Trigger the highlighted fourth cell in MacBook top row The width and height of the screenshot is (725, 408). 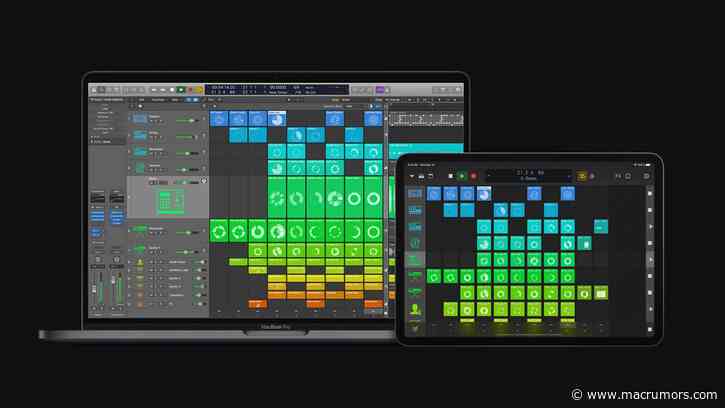pyautogui.click(x=276, y=119)
